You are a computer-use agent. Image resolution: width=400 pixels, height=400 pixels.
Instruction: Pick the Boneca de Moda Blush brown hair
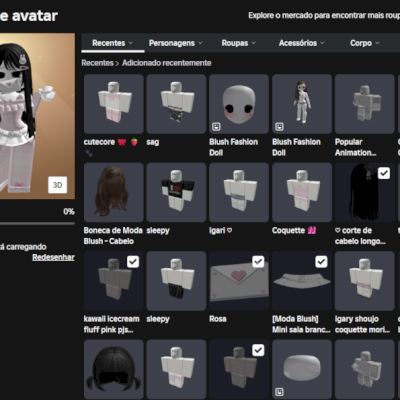point(114,192)
